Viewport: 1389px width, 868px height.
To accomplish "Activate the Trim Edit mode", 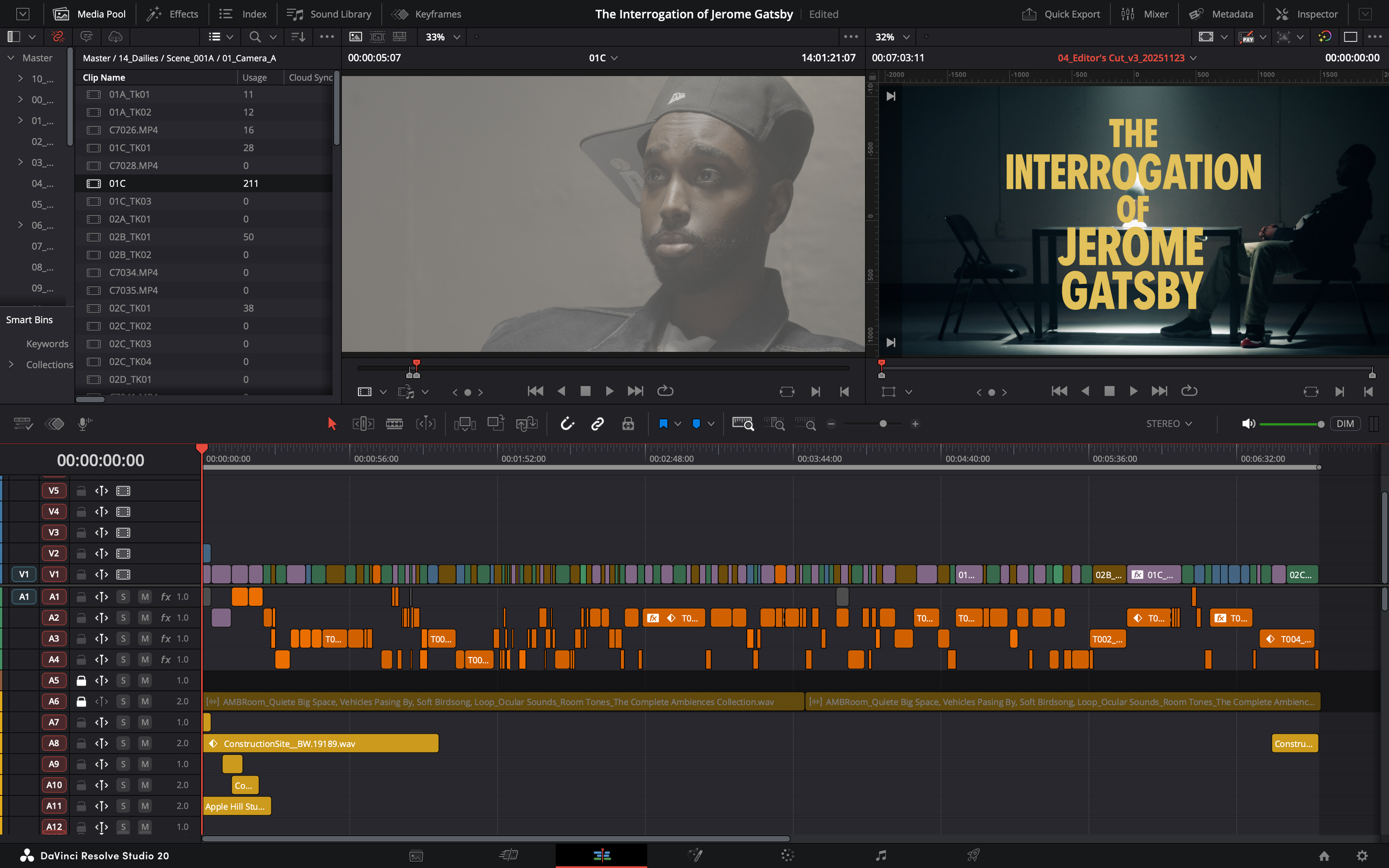I will (363, 424).
